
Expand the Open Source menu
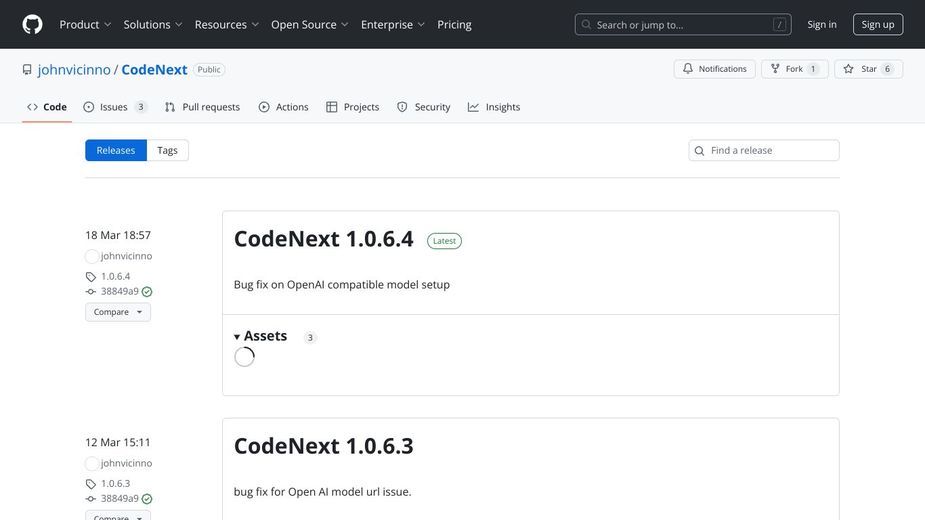point(309,24)
